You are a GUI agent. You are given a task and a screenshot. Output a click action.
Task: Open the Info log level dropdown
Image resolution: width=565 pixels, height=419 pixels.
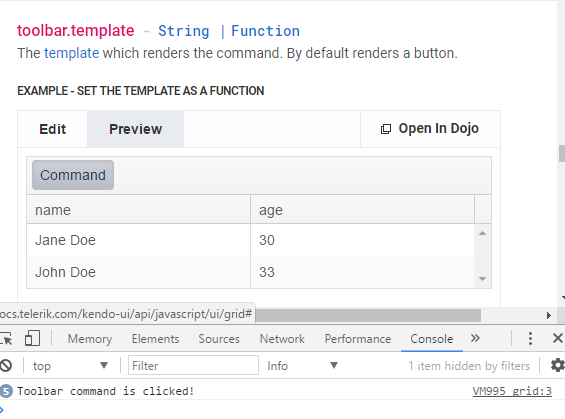click(x=302, y=366)
